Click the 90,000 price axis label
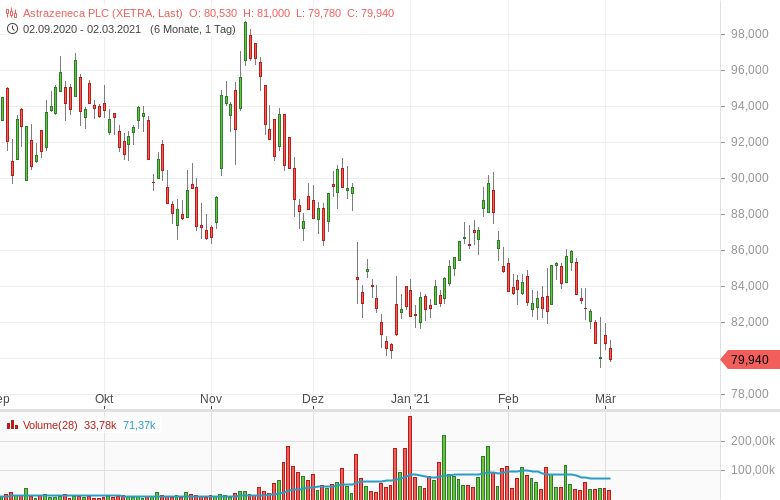This screenshot has width=780, height=500. pyautogui.click(x=750, y=178)
